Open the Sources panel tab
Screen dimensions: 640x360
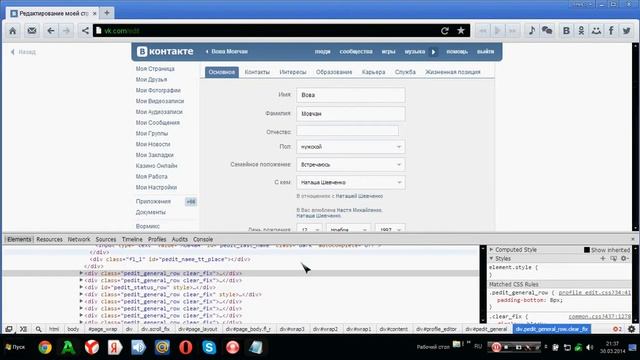[106, 239]
